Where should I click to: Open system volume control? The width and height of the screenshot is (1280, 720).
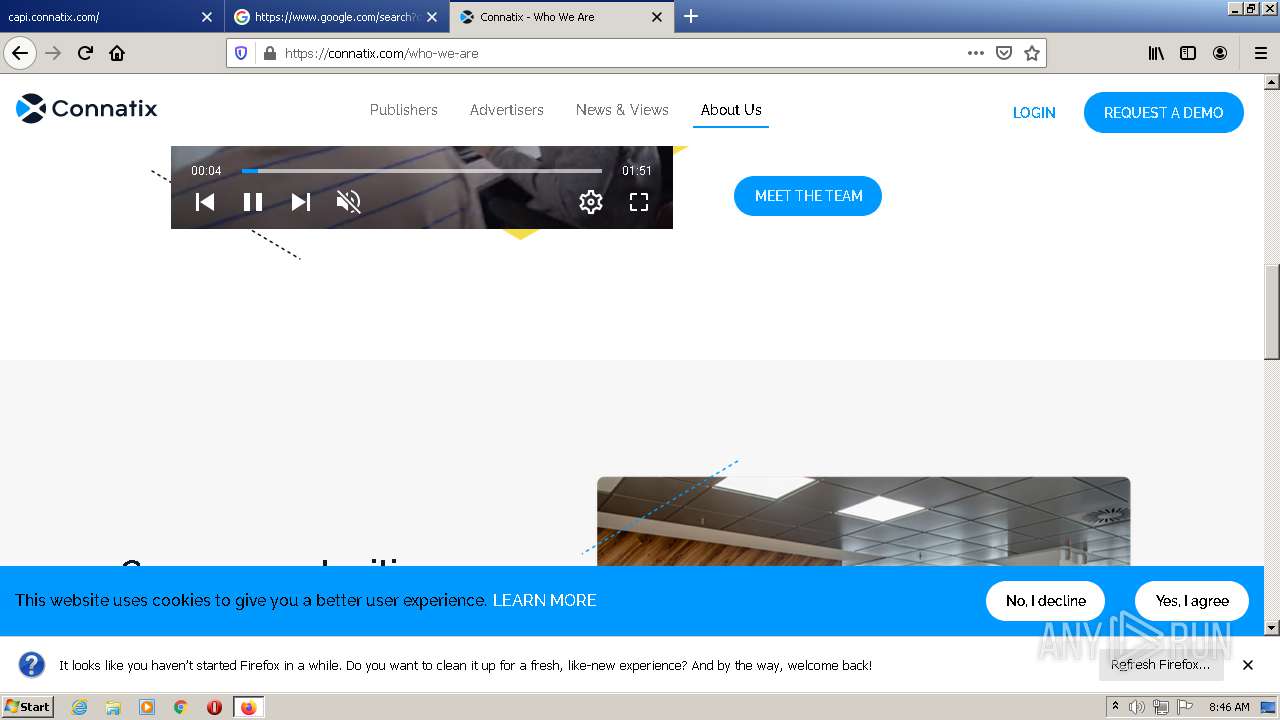tap(1137, 707)
